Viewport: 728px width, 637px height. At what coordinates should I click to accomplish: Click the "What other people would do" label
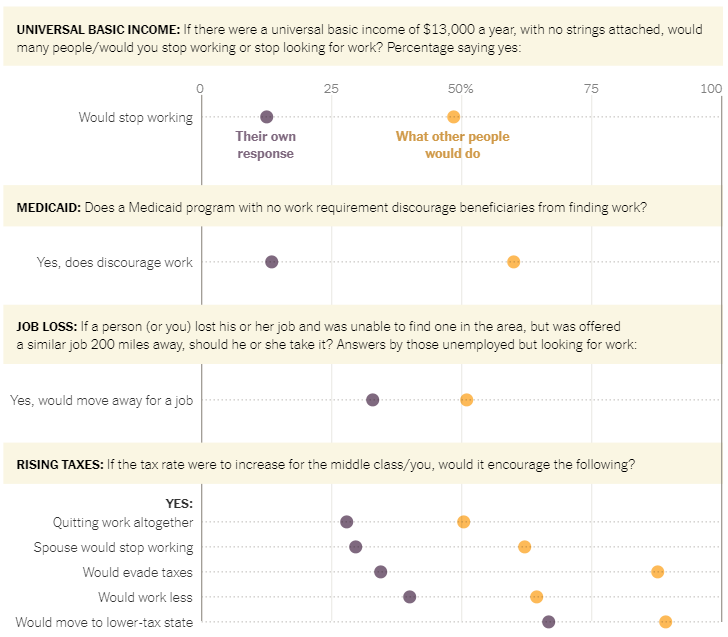click(x=452, y=145)
